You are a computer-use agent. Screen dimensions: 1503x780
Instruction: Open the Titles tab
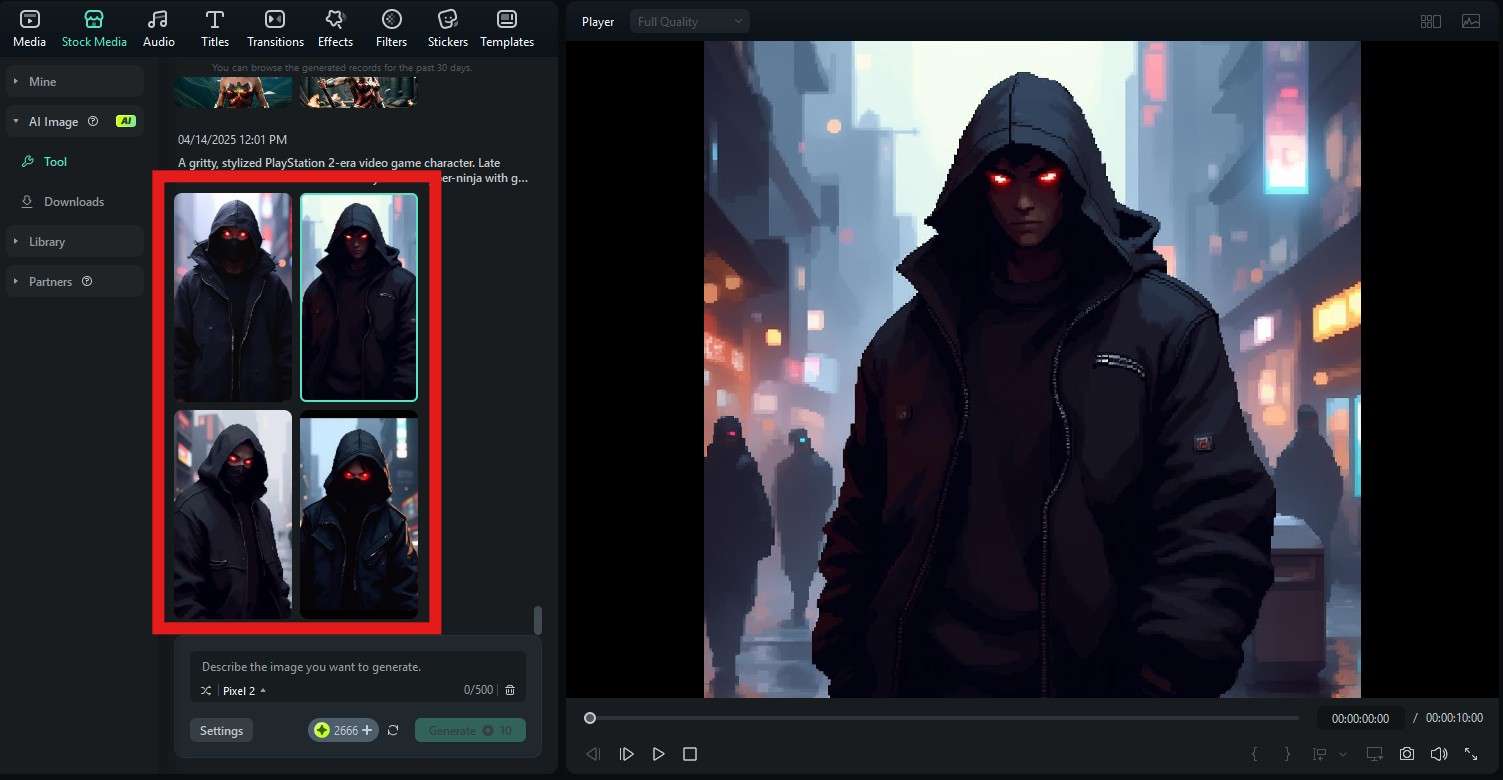215,28
